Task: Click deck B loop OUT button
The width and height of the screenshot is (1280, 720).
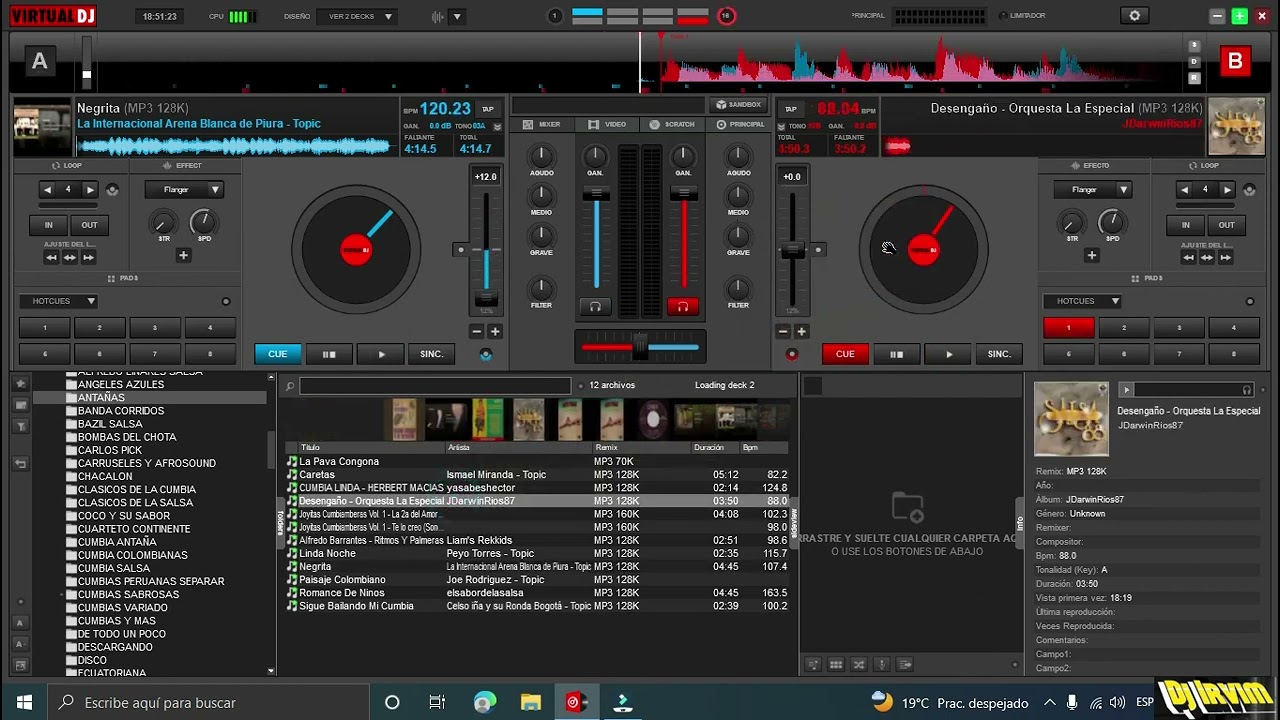Action: (x=1226, y=225)
